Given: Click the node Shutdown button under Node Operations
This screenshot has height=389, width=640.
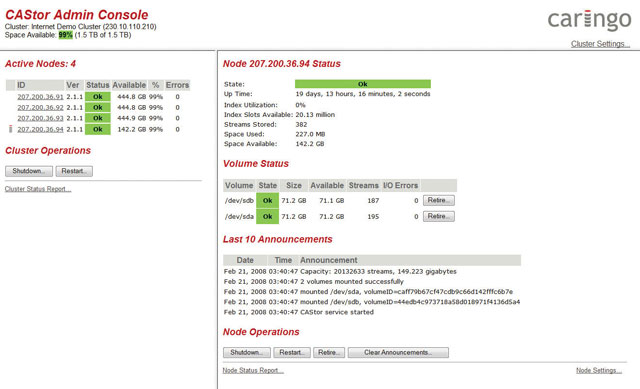Looking at the screenshot, I should coord(247,352).
